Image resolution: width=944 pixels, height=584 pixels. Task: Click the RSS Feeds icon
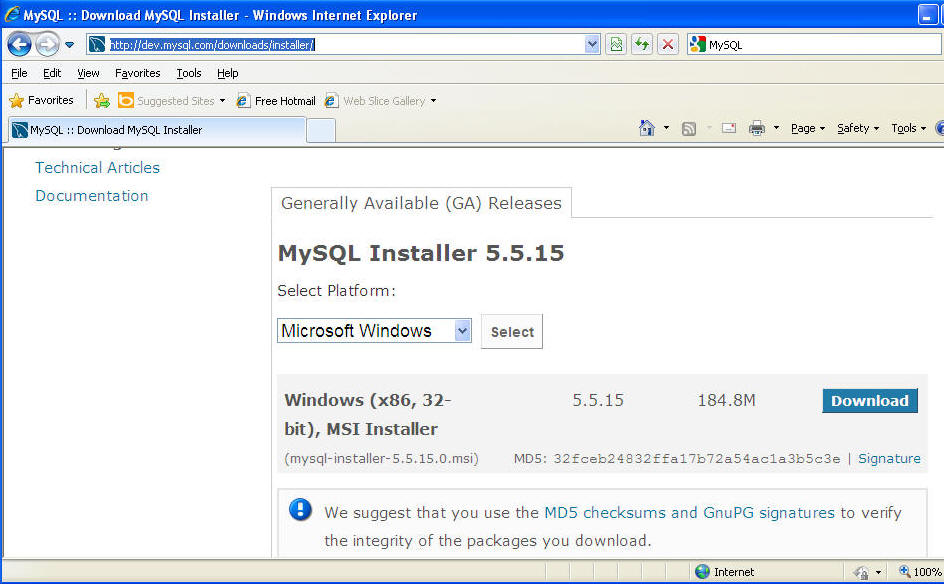pos(689,128)
